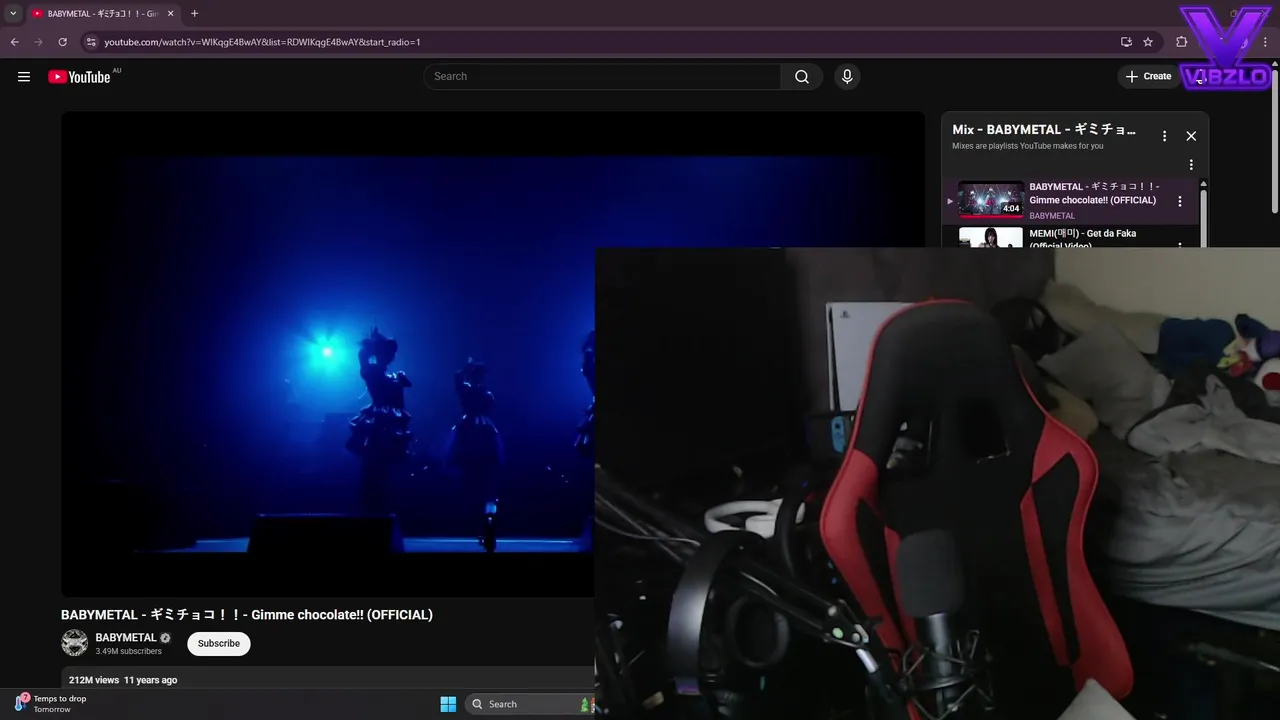
Task: Click the 3.49M subscribers text
Action: (x=128, y=651)
